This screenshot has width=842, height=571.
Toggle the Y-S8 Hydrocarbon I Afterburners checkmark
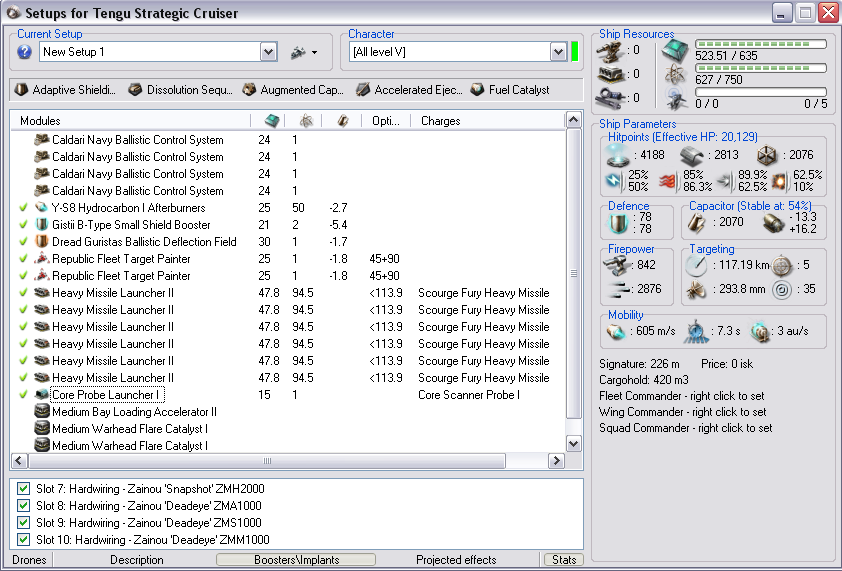23,207
